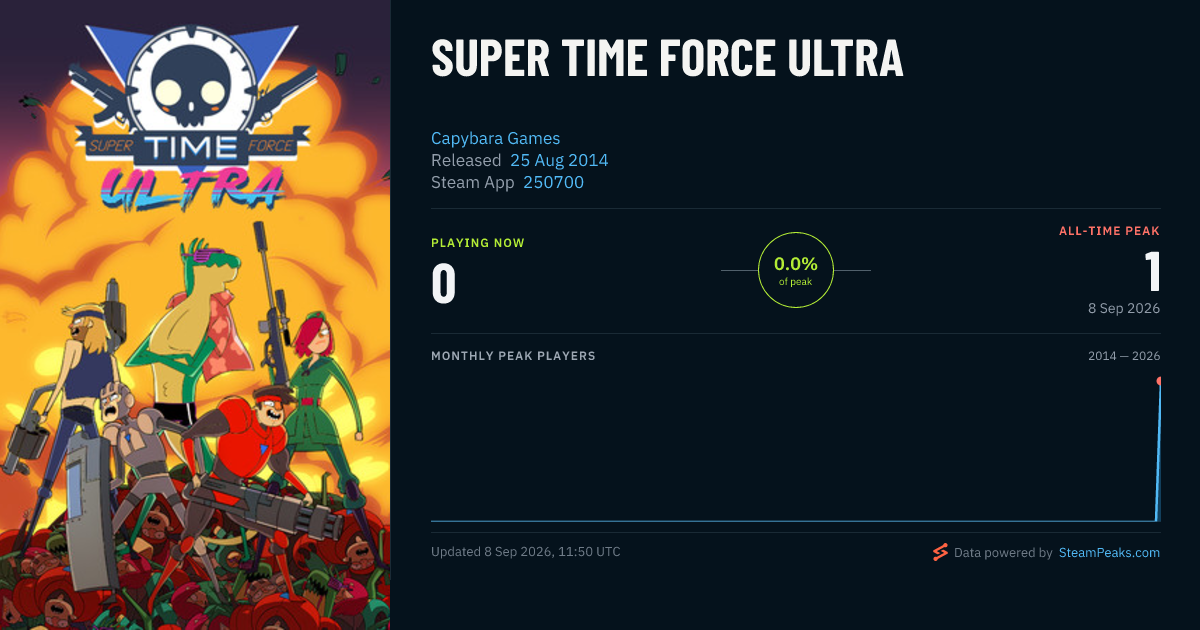Screen dimensions: 1200x630
Task: Click the Super Time Force Ultra title
Action: [x=667, y=58]
